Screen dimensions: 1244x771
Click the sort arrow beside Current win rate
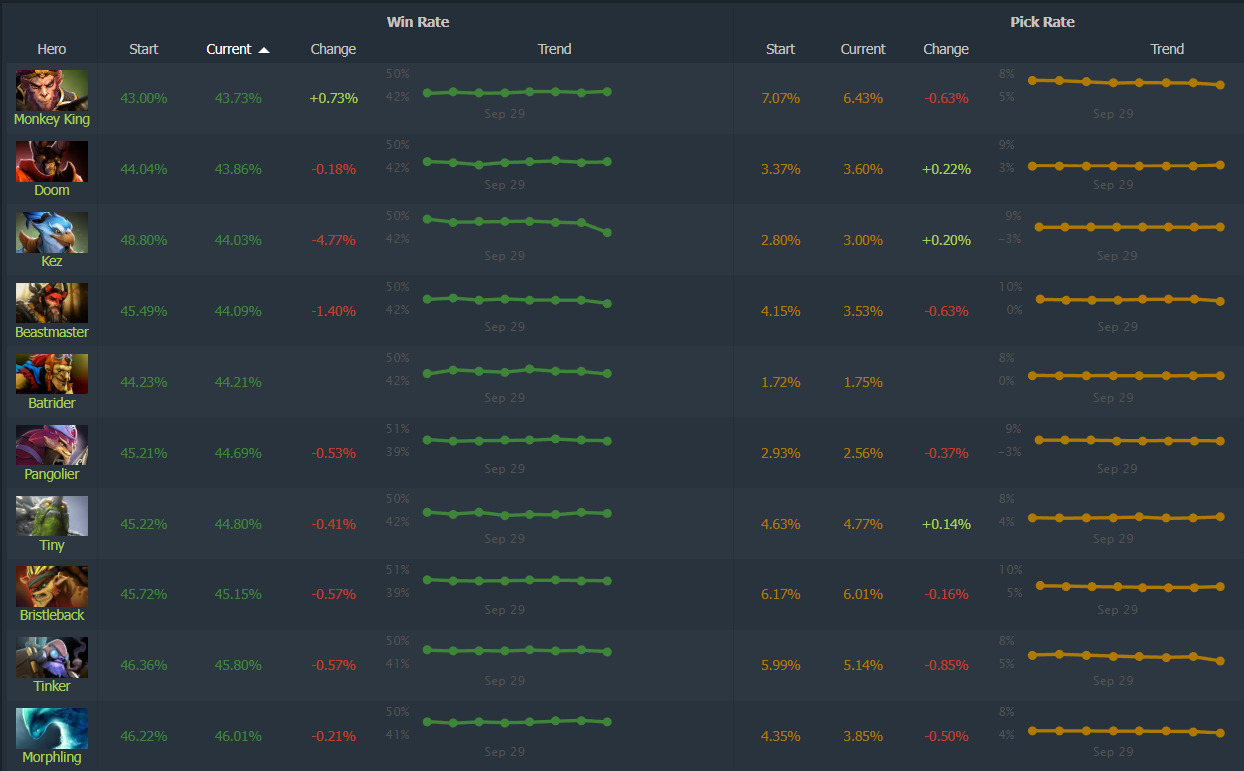[x=264, y=49]
